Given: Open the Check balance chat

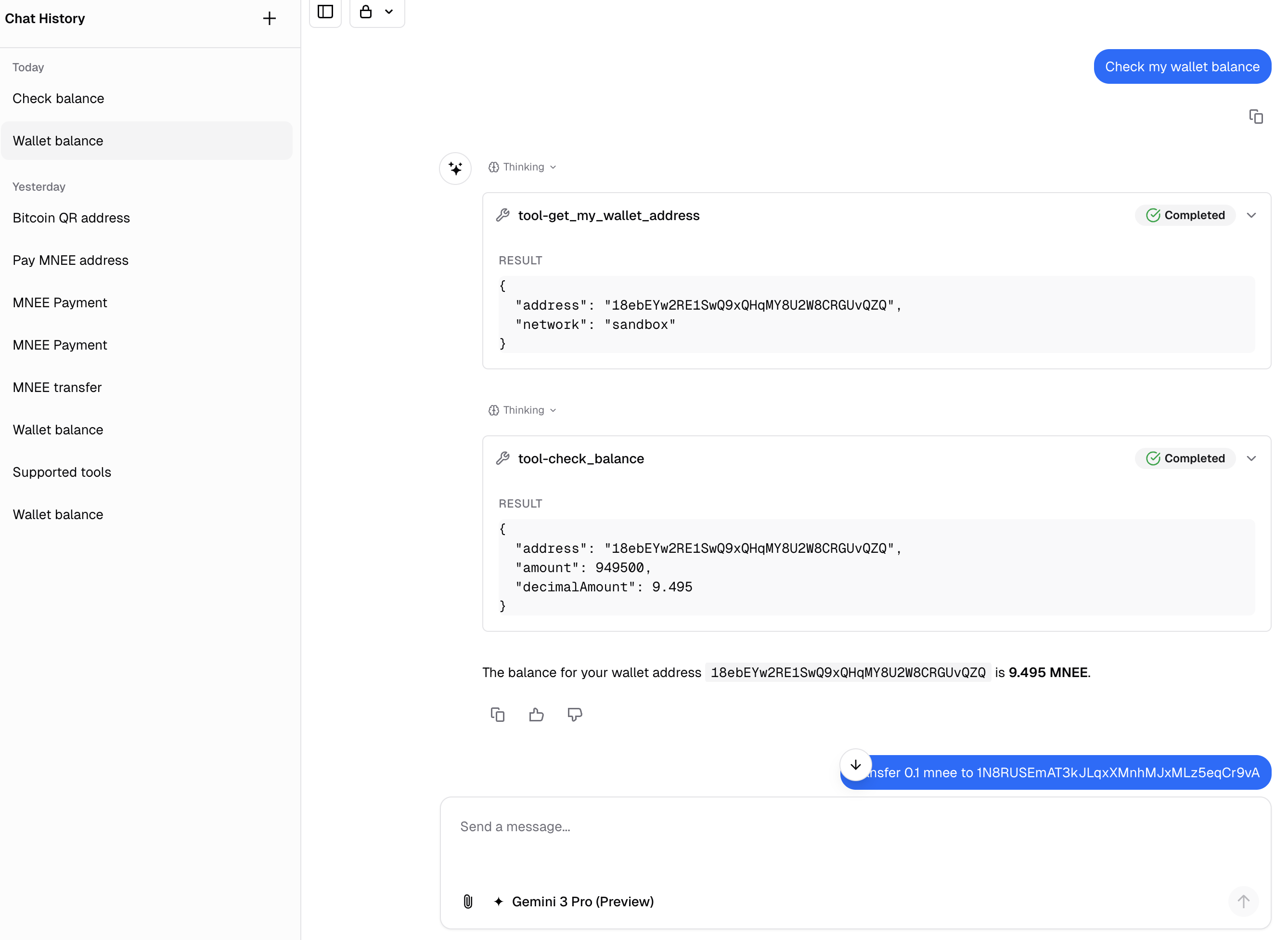Looking at the screenshot, I should point(59,98).
